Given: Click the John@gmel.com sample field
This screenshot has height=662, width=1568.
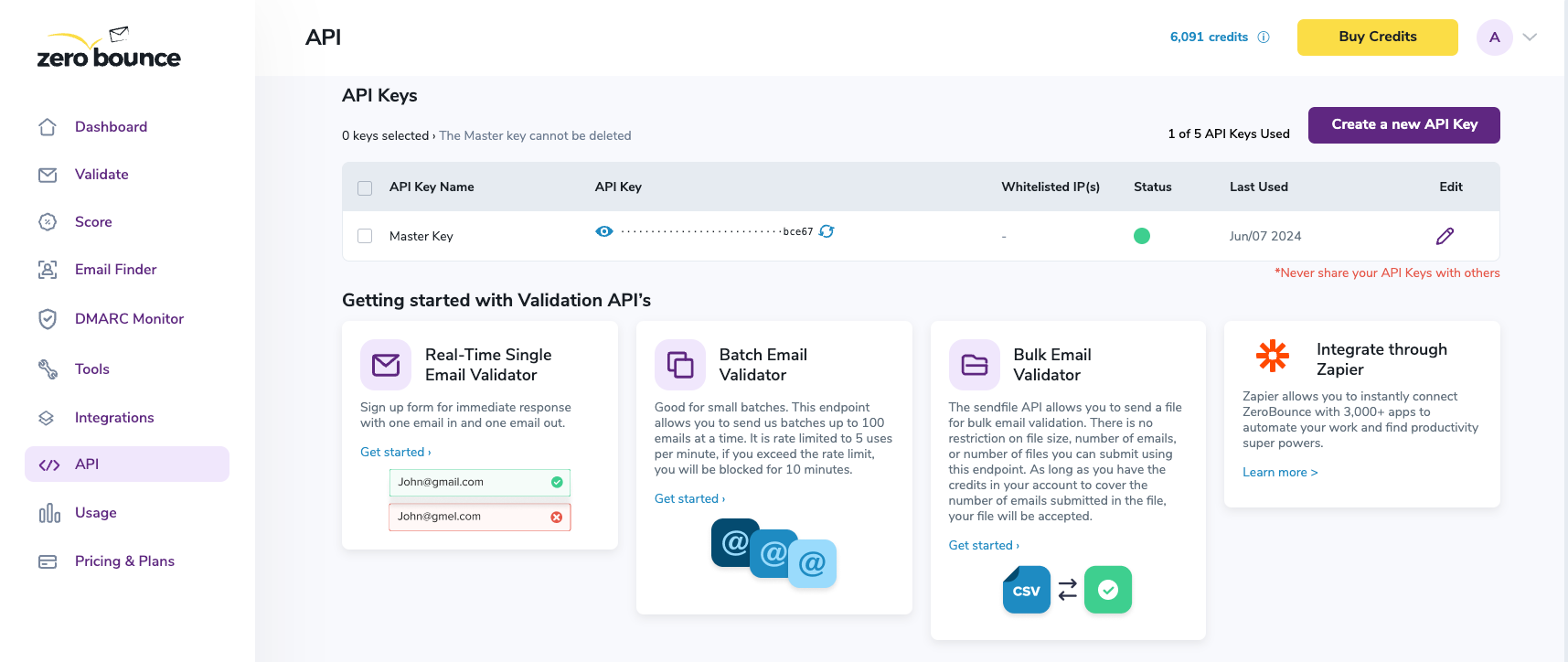Looking at the screenshot, I should click(480, 518).
